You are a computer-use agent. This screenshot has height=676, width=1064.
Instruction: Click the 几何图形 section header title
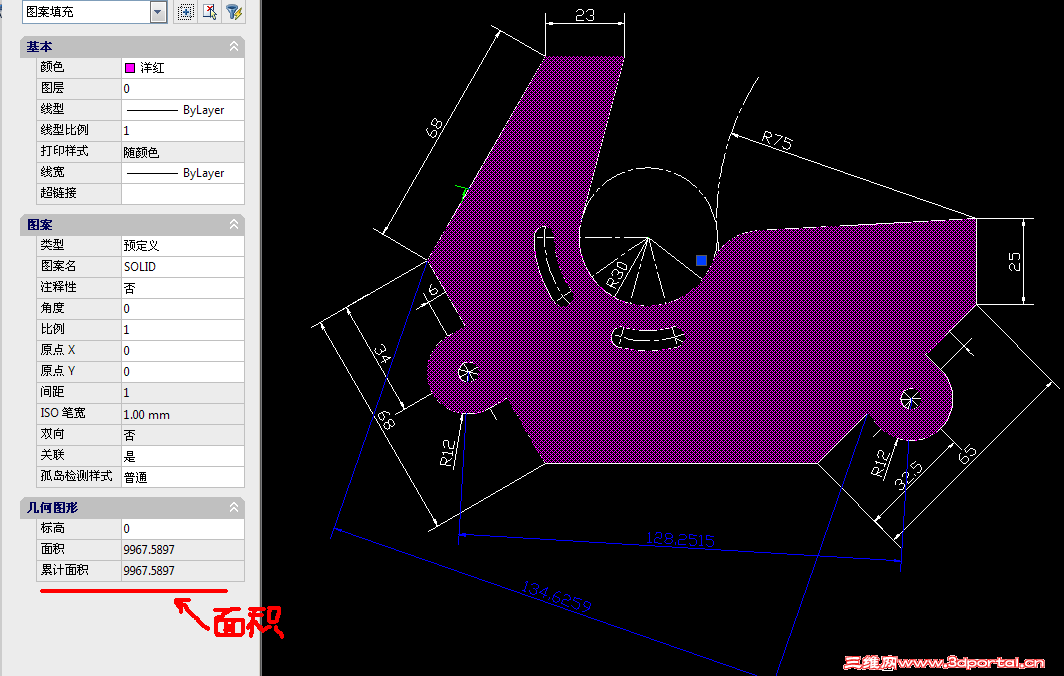click(x=52, y=507)
